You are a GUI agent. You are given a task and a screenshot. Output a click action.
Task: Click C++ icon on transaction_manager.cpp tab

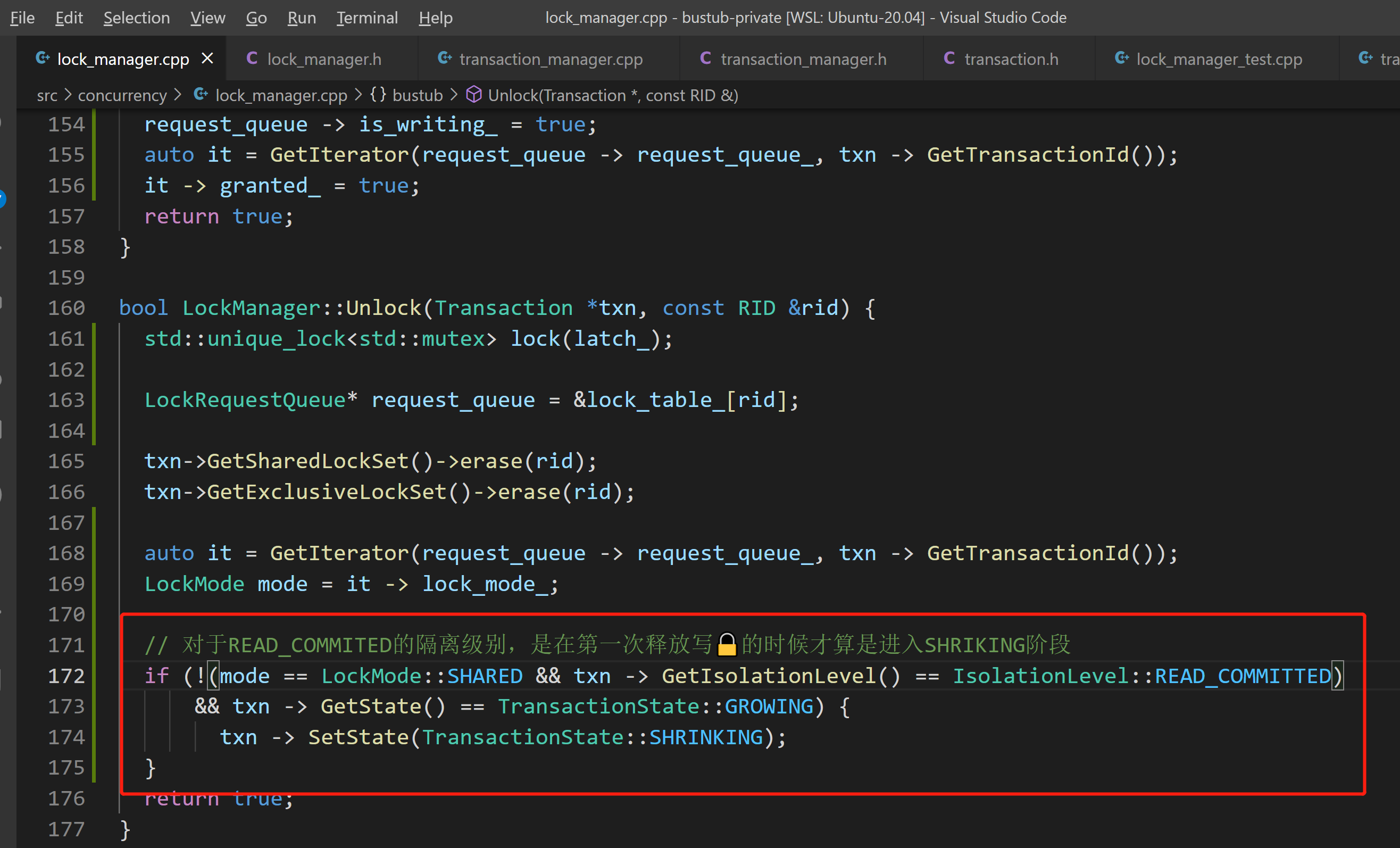(445, 59)
